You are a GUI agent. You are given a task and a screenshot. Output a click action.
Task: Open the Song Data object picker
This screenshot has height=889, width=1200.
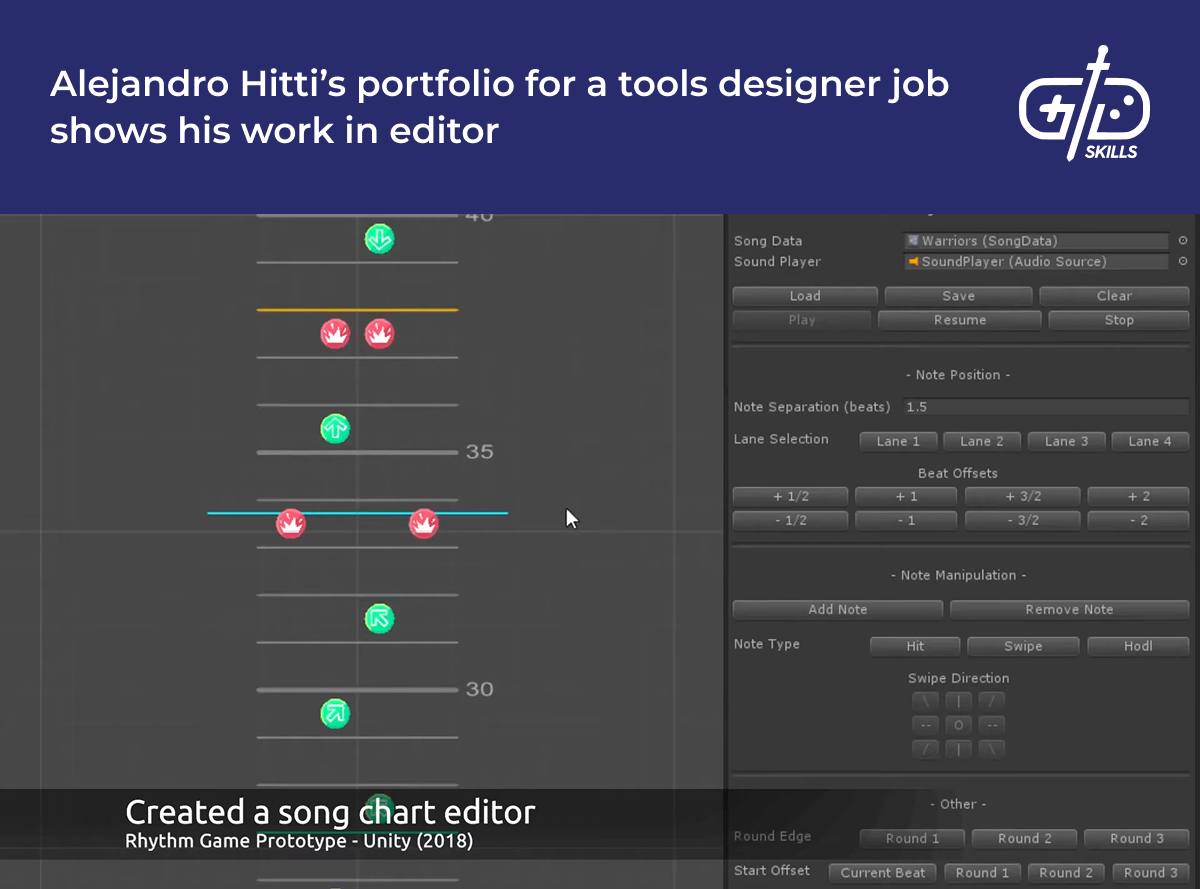[1181, 240]
